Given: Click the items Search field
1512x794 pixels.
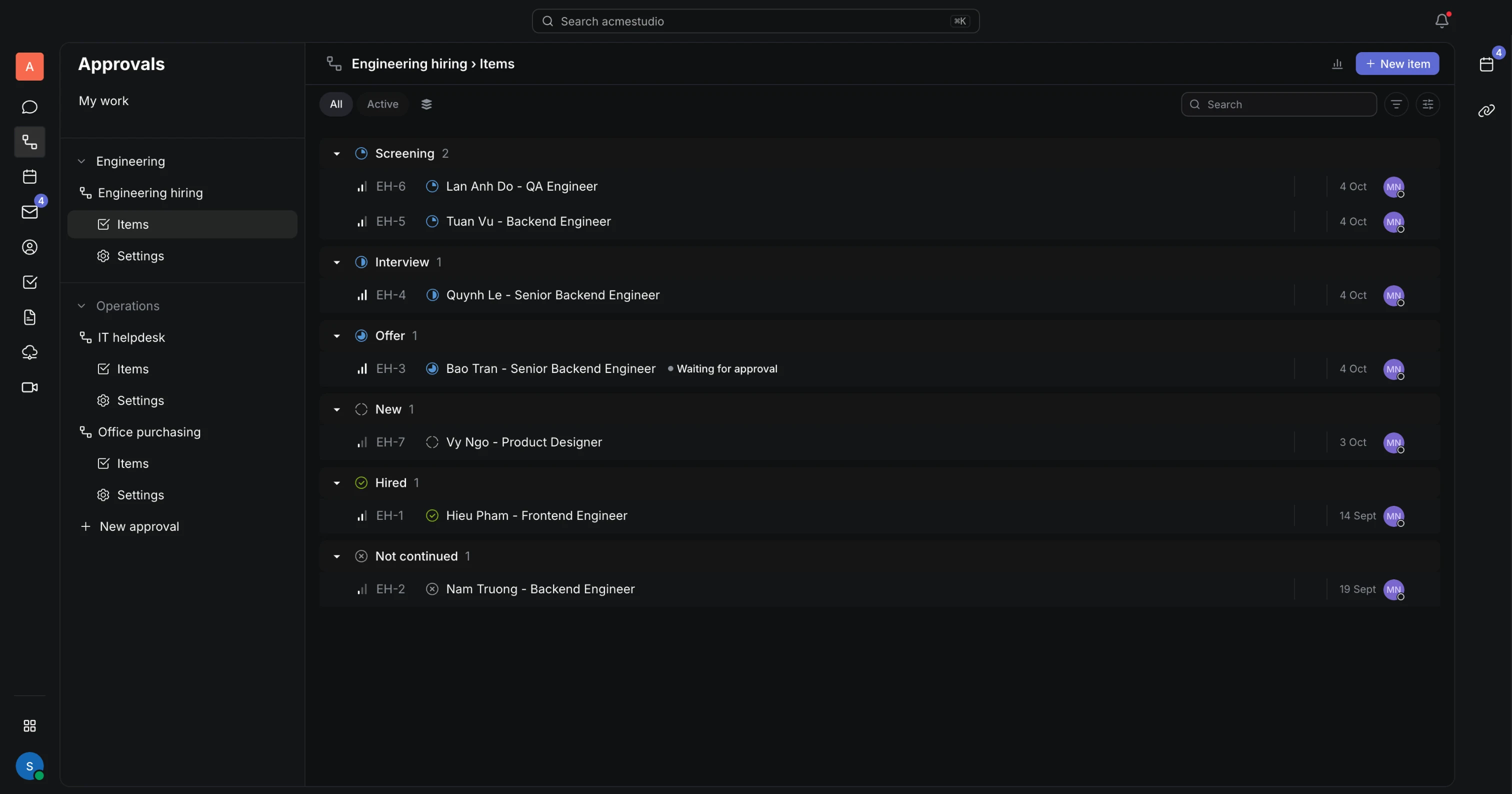Looking at the screenshot, I should click(1278, 104).
